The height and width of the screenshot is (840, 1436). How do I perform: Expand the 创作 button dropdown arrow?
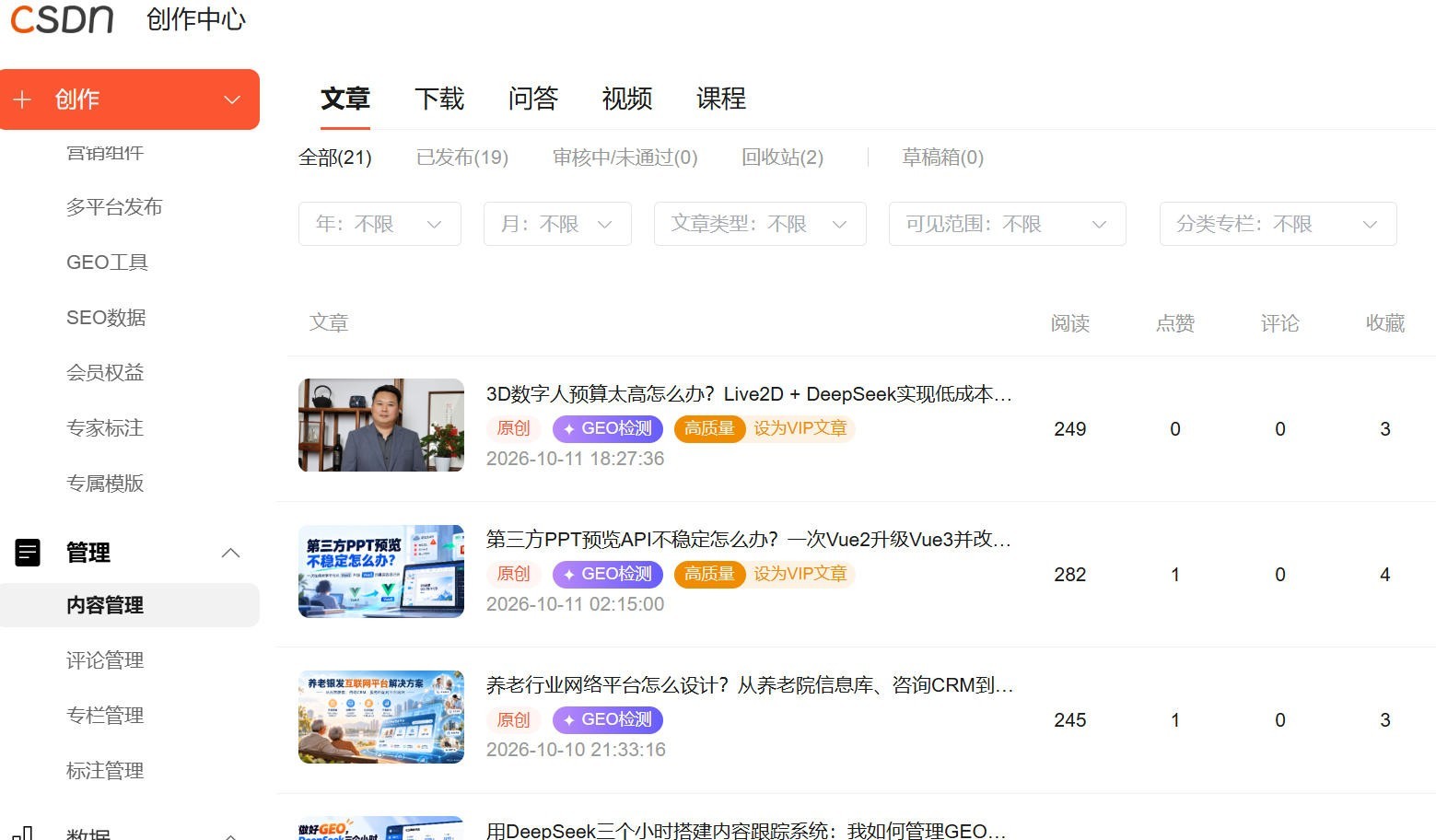232,99
